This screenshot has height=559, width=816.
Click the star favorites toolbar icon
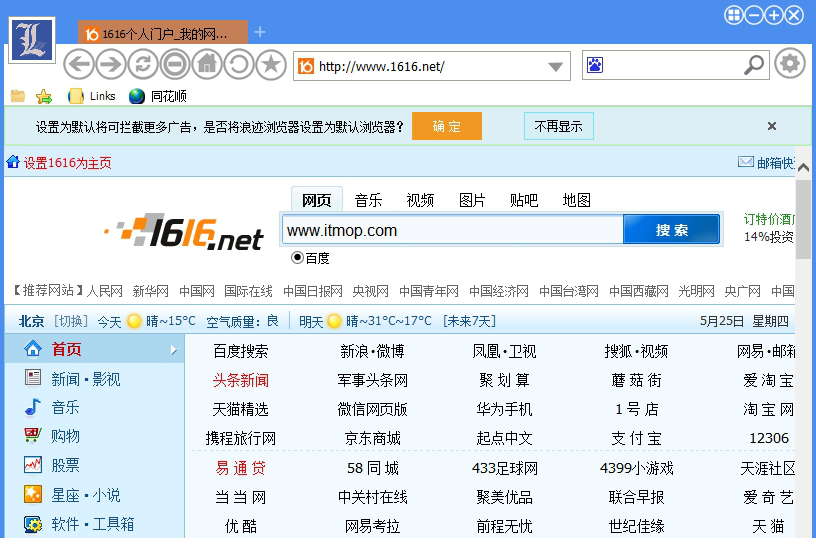point(271,65)
